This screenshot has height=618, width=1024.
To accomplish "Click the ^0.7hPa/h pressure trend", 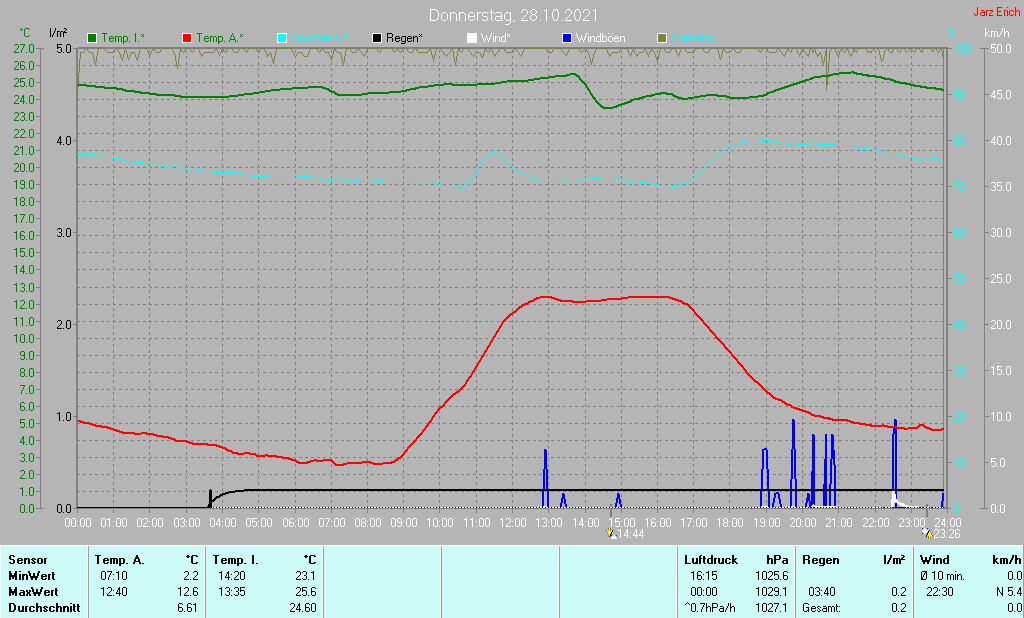I will coord(710,608).
